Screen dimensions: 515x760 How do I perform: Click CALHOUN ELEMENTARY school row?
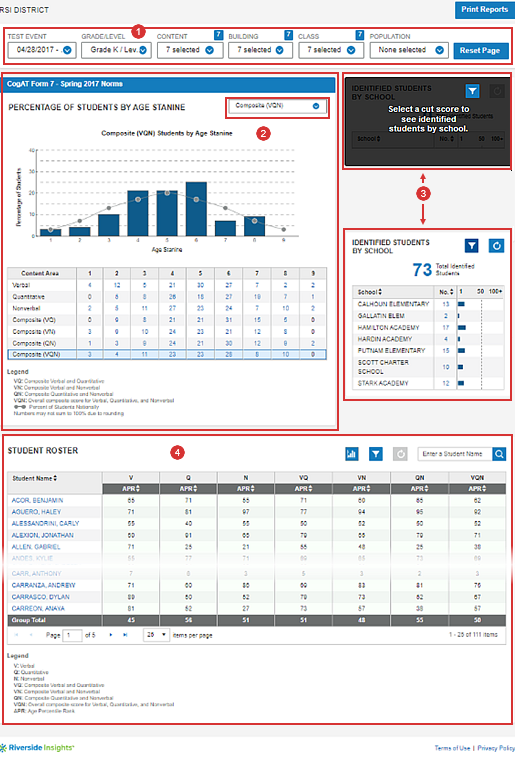click(428, 304)
